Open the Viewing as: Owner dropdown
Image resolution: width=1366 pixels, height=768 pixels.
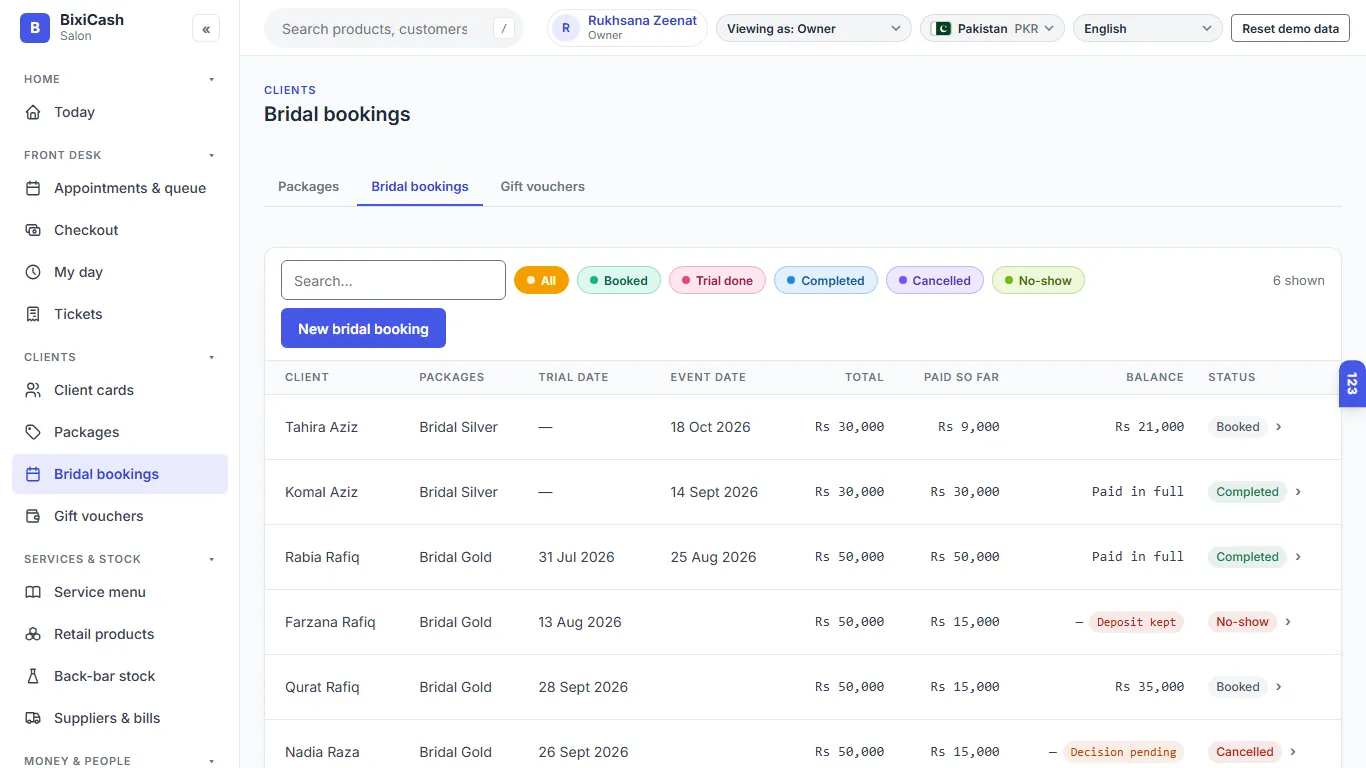click(814, 29)
